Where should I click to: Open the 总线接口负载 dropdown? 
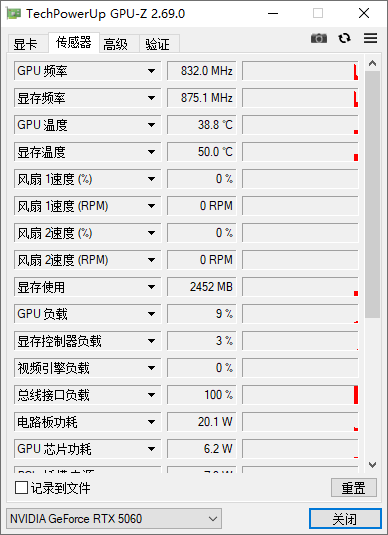coord(151,395)
